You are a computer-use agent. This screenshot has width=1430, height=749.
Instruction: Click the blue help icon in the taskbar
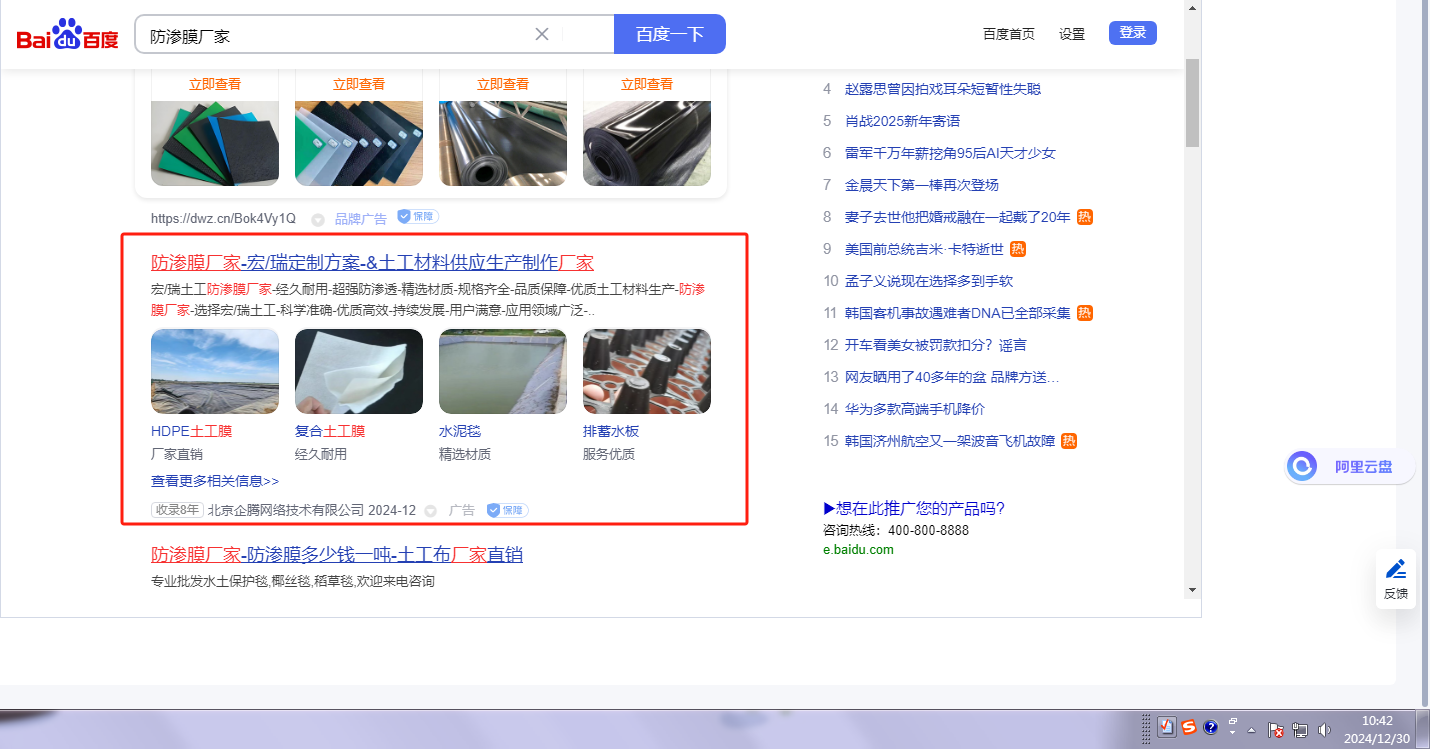(x=1210, y=728)
